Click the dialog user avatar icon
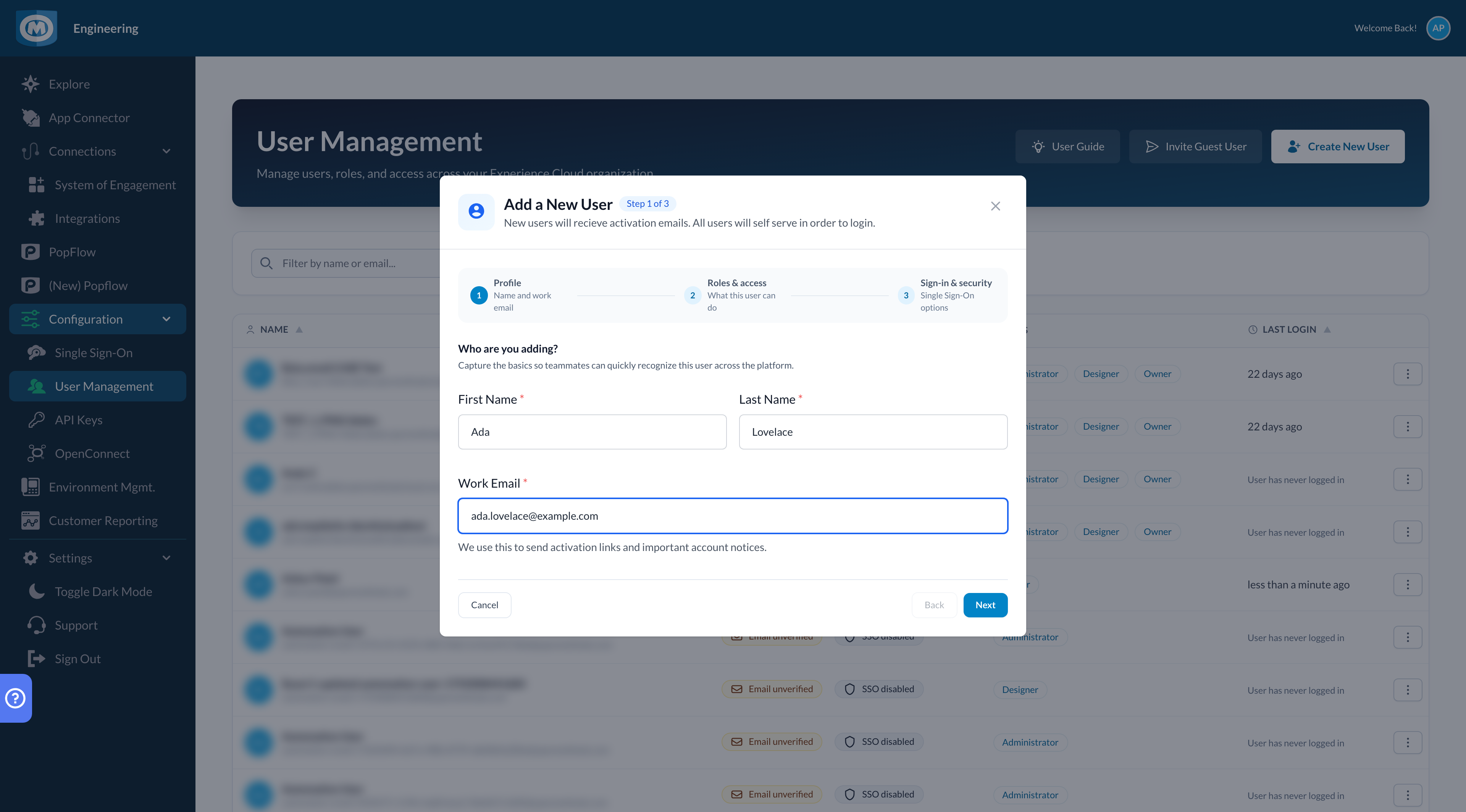 point(476,211)
